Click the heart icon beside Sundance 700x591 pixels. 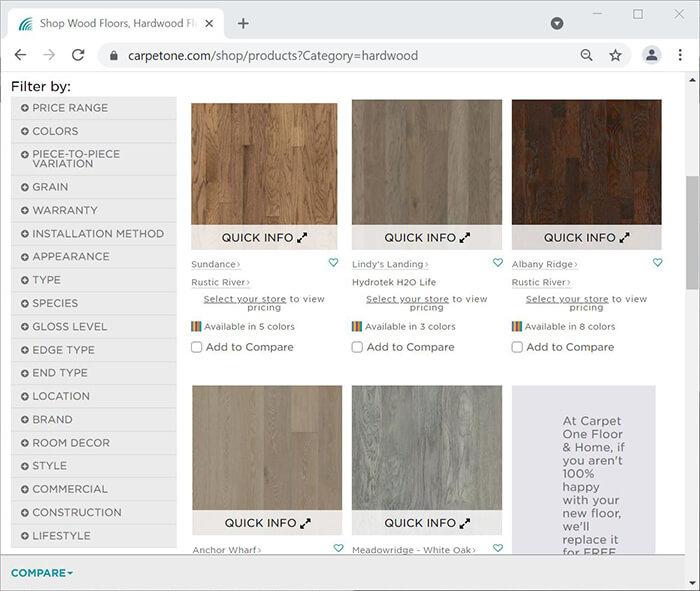[x=333, y=264]
